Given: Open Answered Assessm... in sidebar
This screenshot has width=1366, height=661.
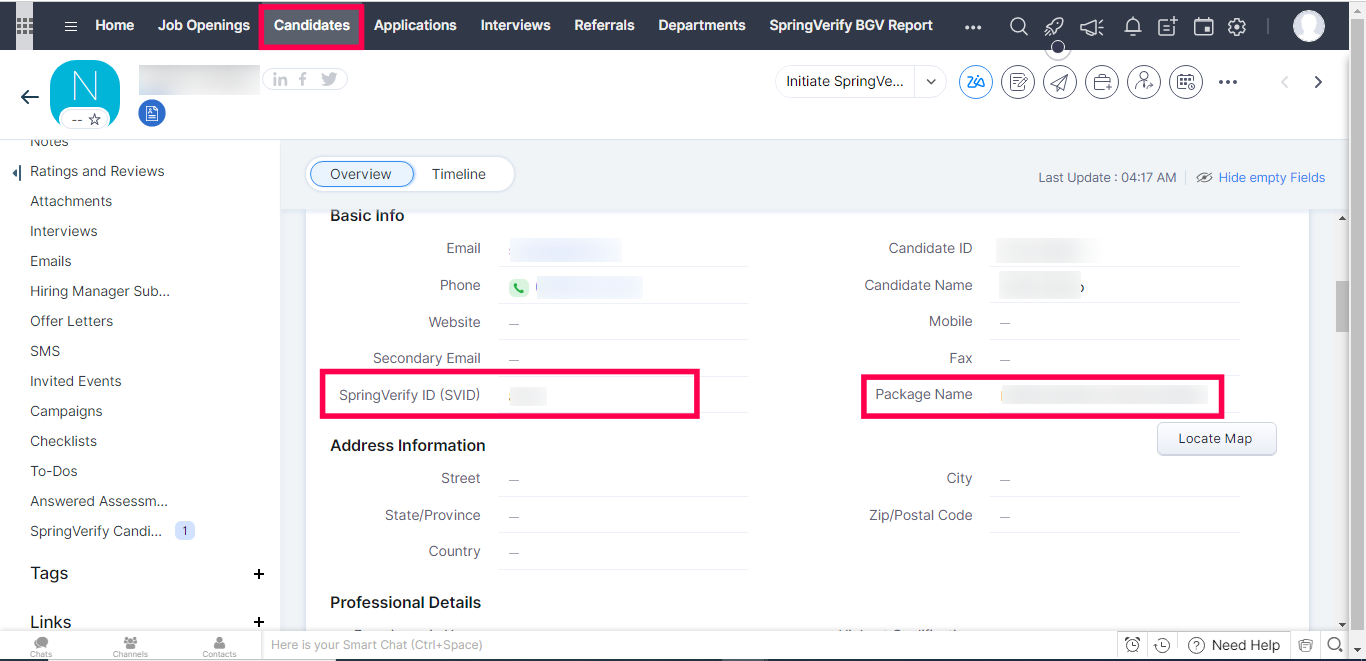Looking at the screenshot, I should click(x=99, y=501).
